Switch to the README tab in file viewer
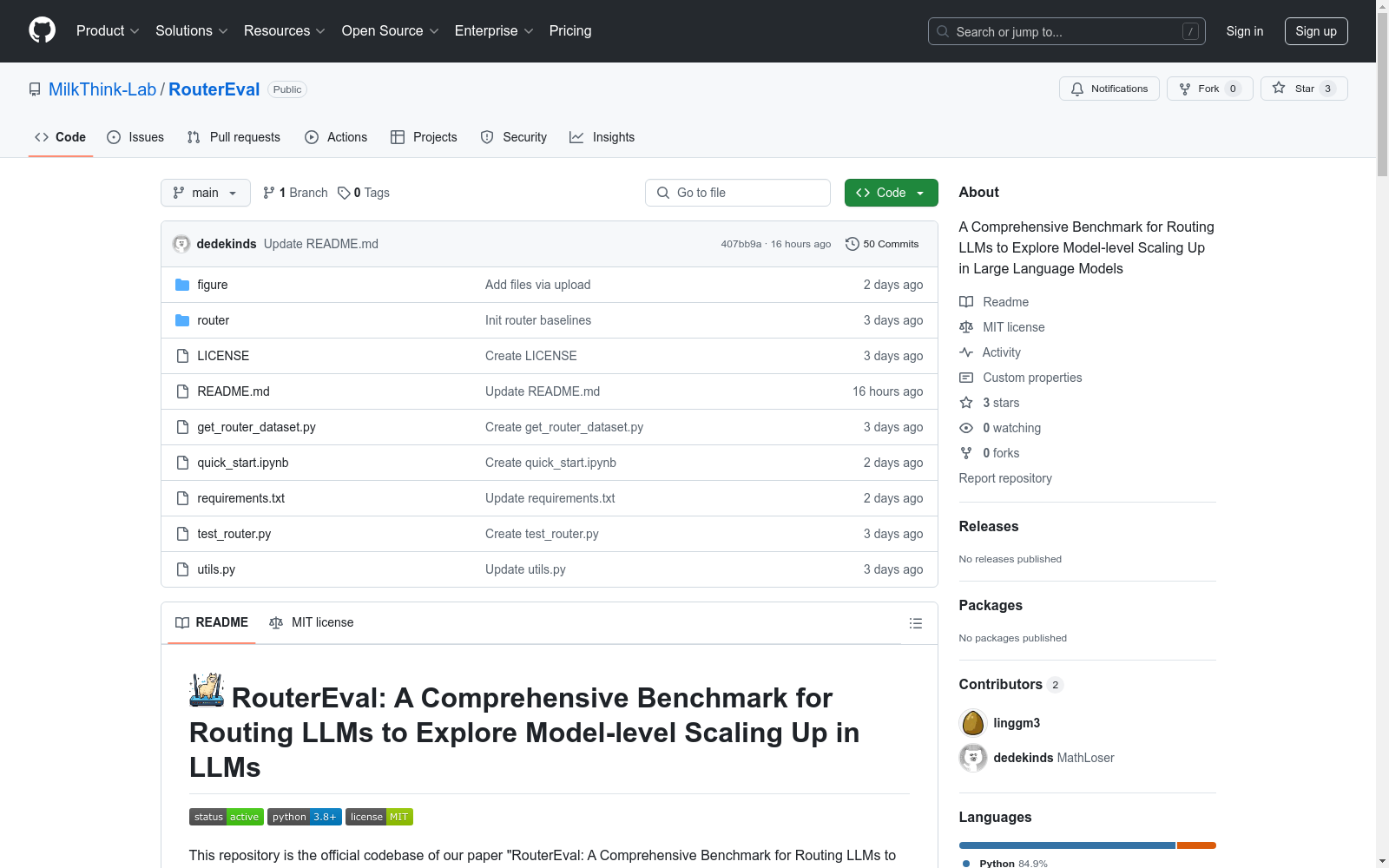 pos(212,622)
